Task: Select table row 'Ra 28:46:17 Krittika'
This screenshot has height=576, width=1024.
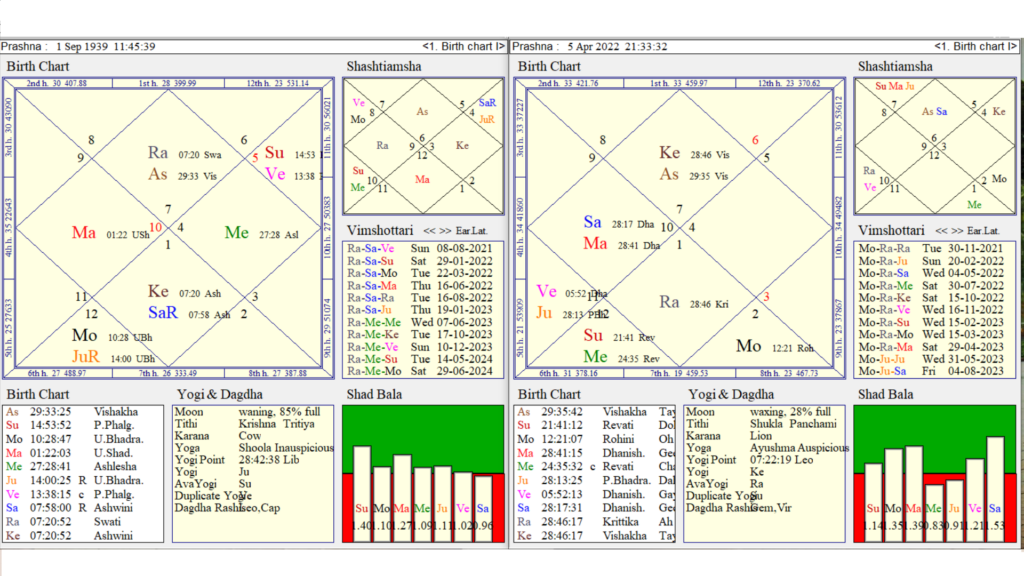Action: pos(594,522)
